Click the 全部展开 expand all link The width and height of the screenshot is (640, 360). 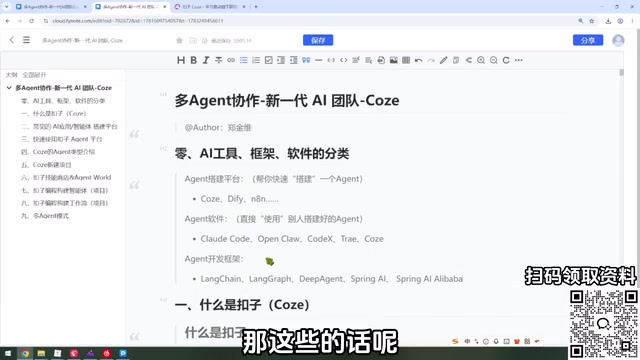[34, 75]
